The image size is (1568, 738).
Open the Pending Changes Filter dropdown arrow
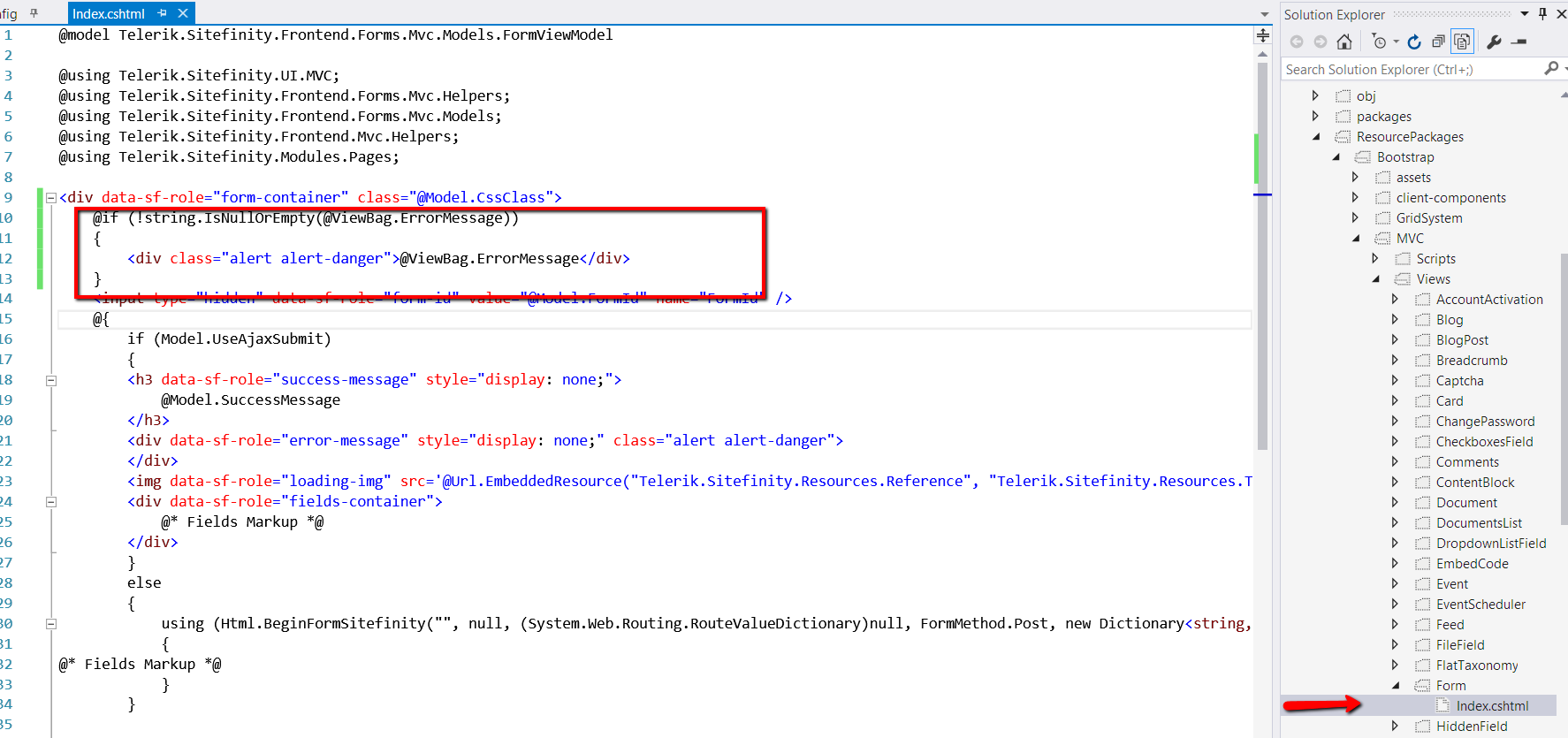tap(1397, 42)
